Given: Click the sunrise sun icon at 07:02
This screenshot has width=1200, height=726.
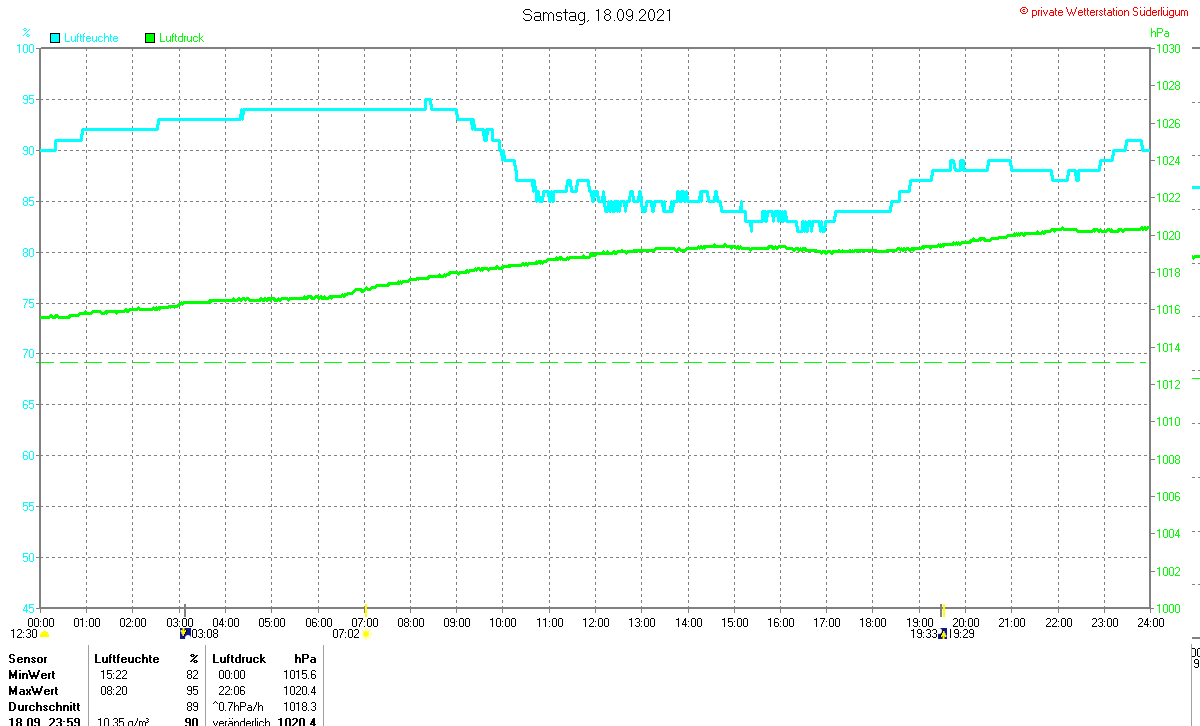Looking at the screenshot, I should [367, 634].
